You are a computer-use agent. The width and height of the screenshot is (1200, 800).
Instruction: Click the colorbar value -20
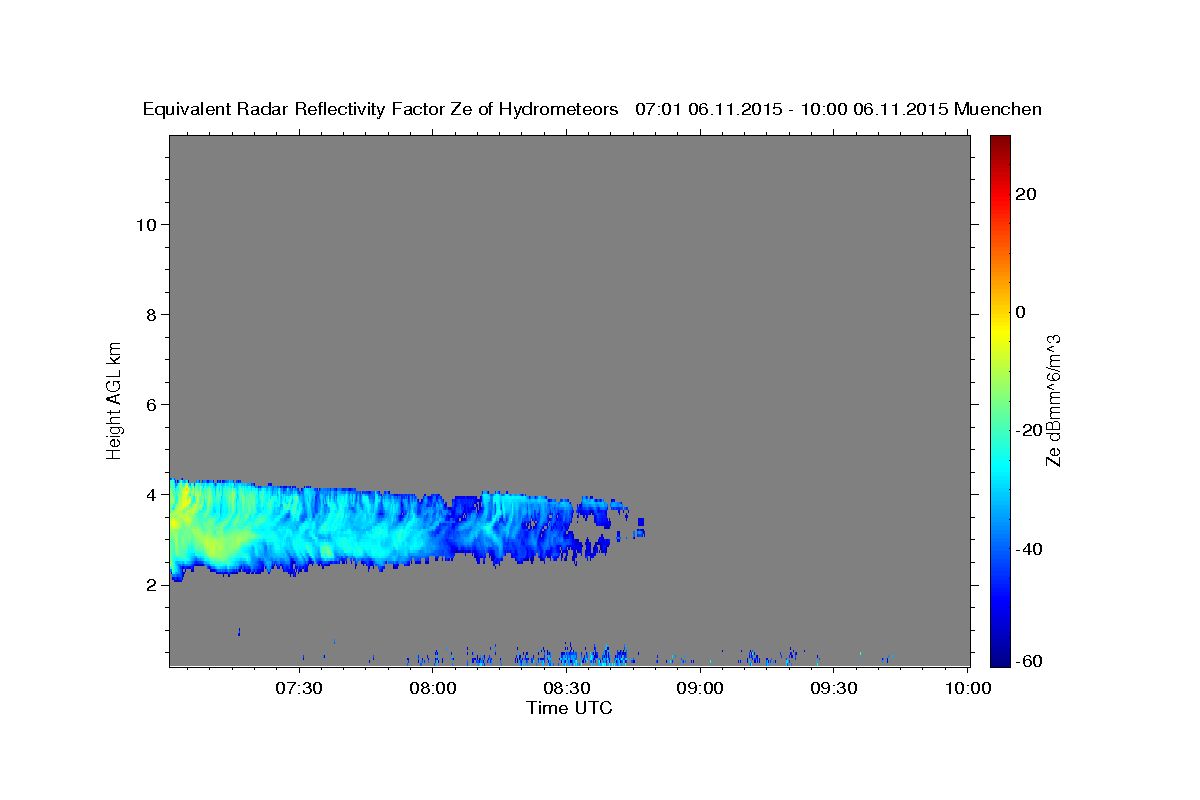point(1027,430)
